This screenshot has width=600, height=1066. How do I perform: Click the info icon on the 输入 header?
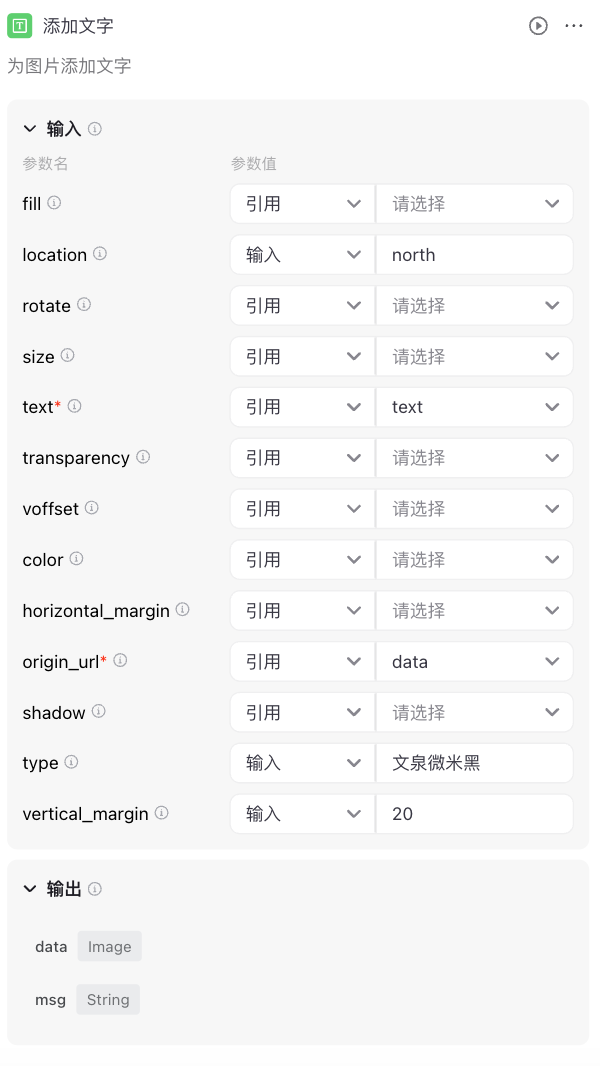93,128
